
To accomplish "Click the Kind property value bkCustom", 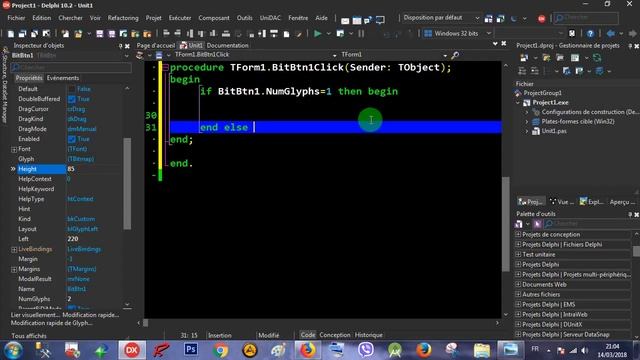I will 81,219.
